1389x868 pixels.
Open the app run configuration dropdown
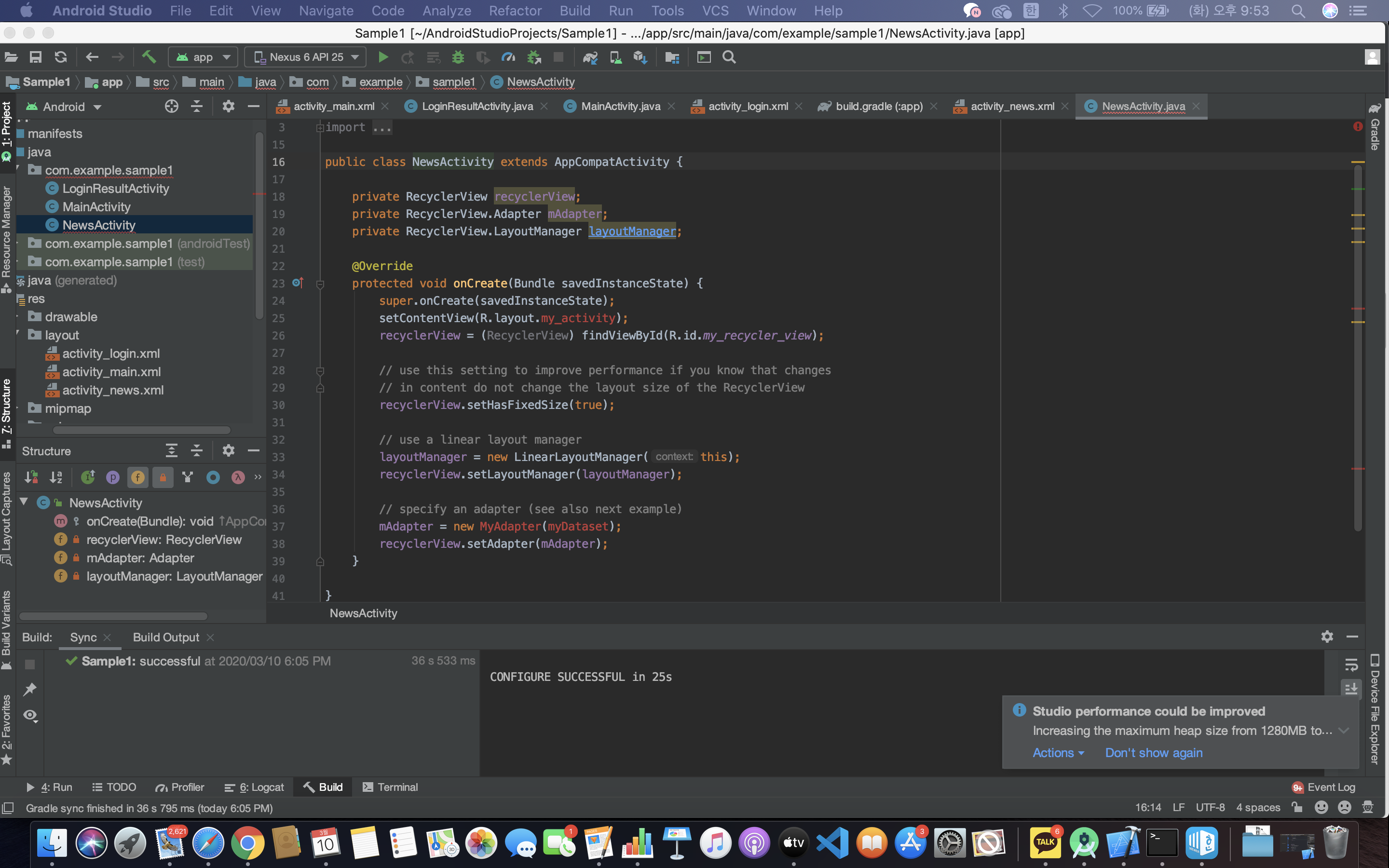pyautogui.click(x=203, y=57)
